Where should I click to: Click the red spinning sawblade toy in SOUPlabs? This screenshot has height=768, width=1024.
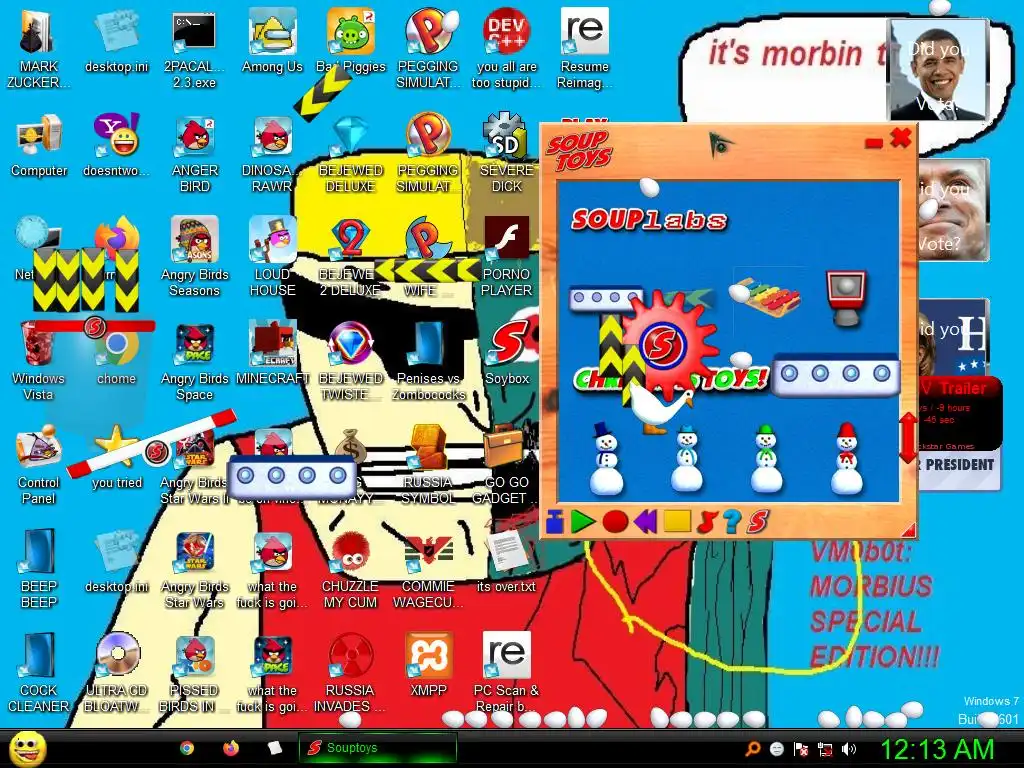point(666,343)
